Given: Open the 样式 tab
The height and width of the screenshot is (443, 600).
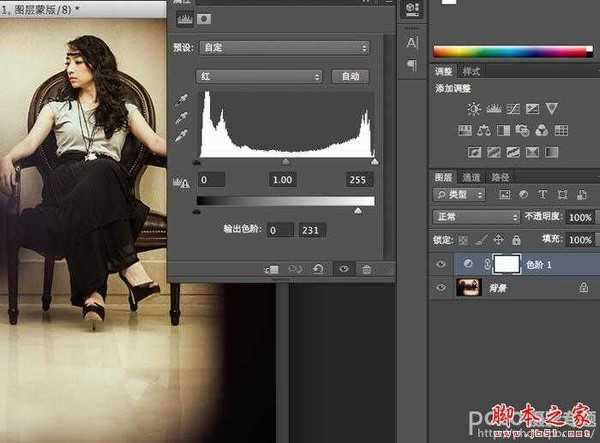Looking at the screenshot, I should click(471, 71).
